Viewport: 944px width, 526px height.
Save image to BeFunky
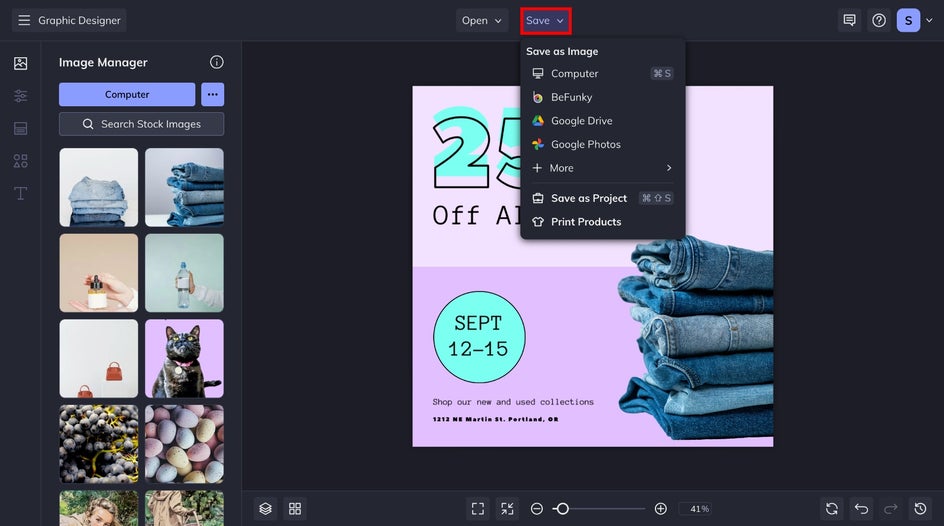click(602, 97)
